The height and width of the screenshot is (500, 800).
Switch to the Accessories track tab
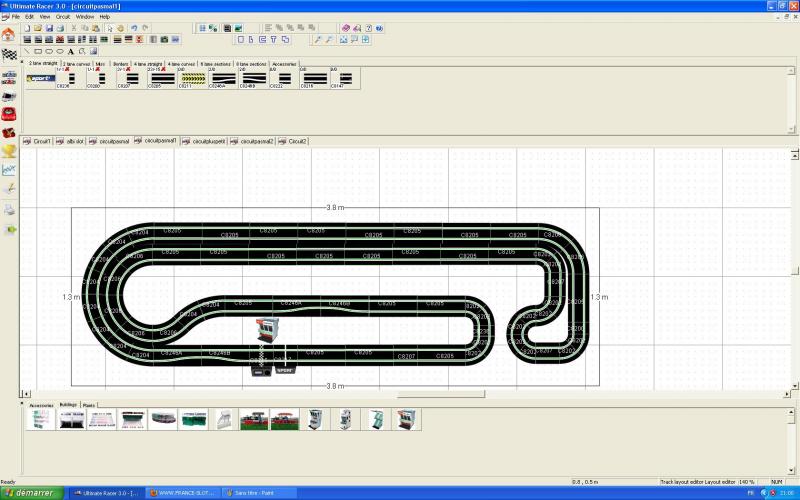(284, 63)
